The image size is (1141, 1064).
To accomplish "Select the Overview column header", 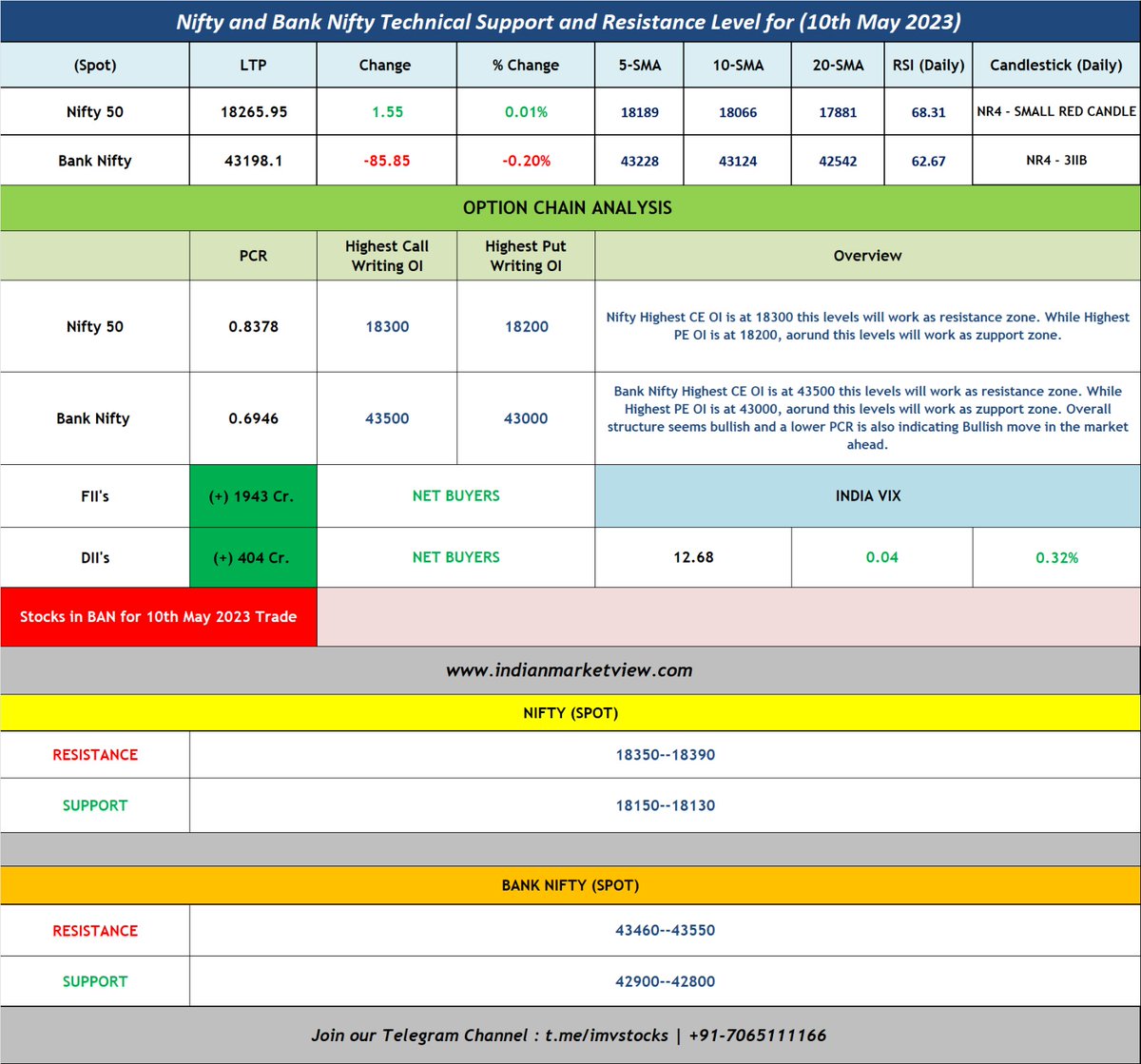I will click(x=867, y=256).
